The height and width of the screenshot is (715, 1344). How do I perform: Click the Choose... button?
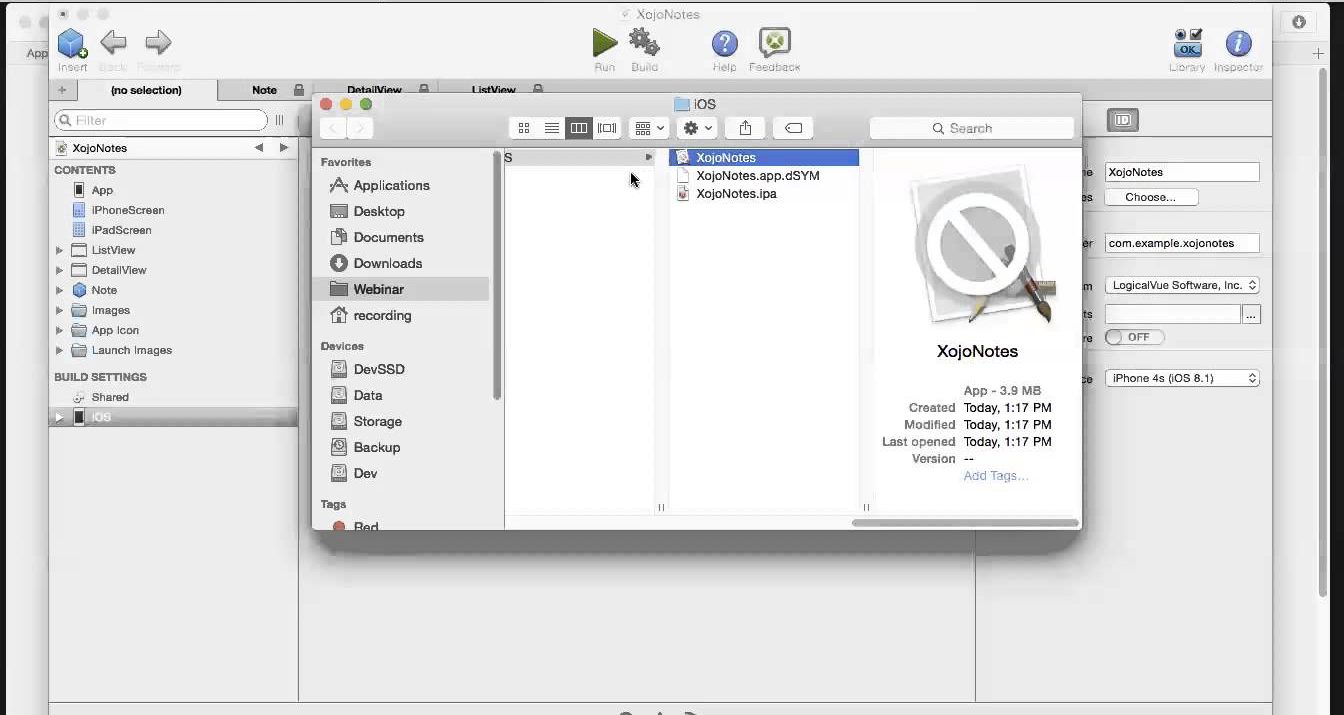[x=1149, y=197]
